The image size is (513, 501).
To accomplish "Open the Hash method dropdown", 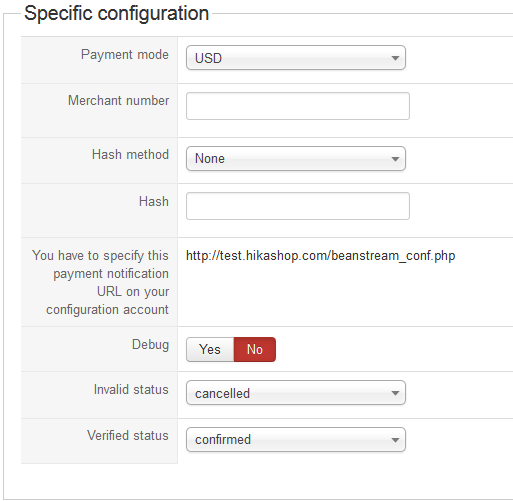I will [x=296, y=159].
